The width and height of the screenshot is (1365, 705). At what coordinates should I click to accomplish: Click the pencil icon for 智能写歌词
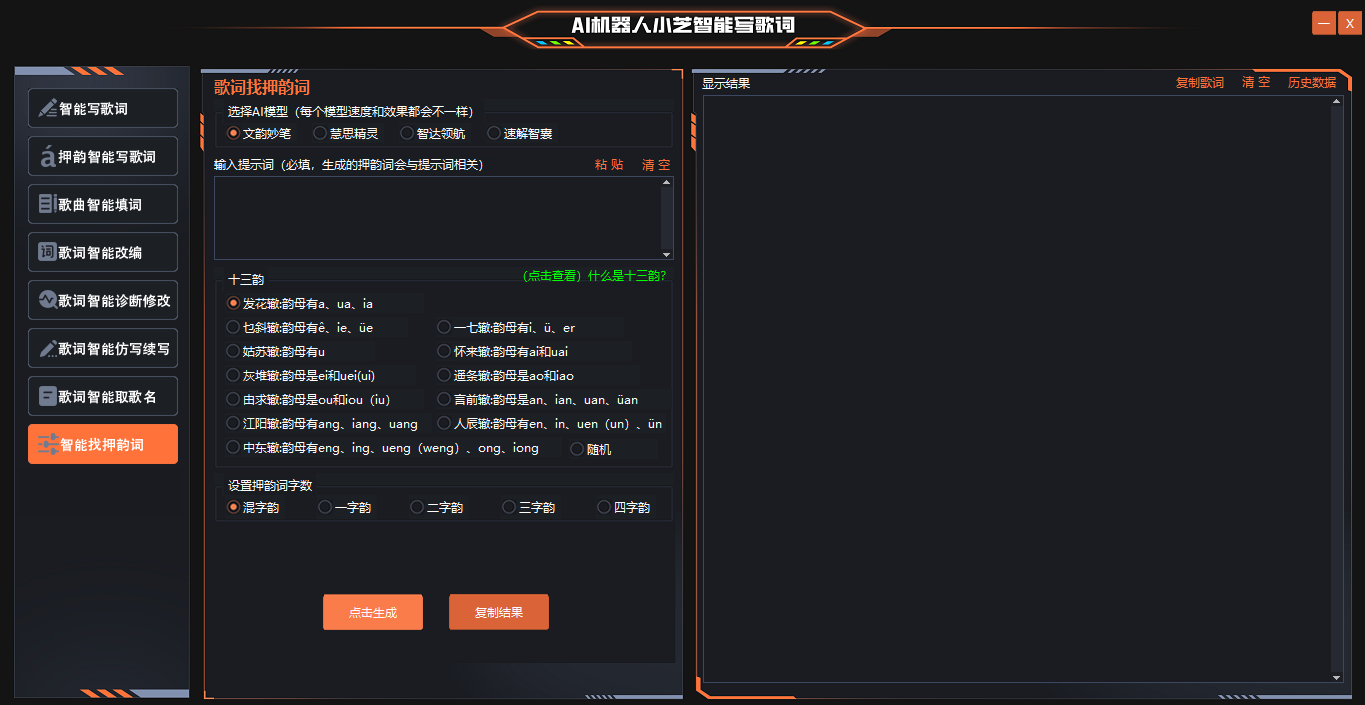point(47,108)
